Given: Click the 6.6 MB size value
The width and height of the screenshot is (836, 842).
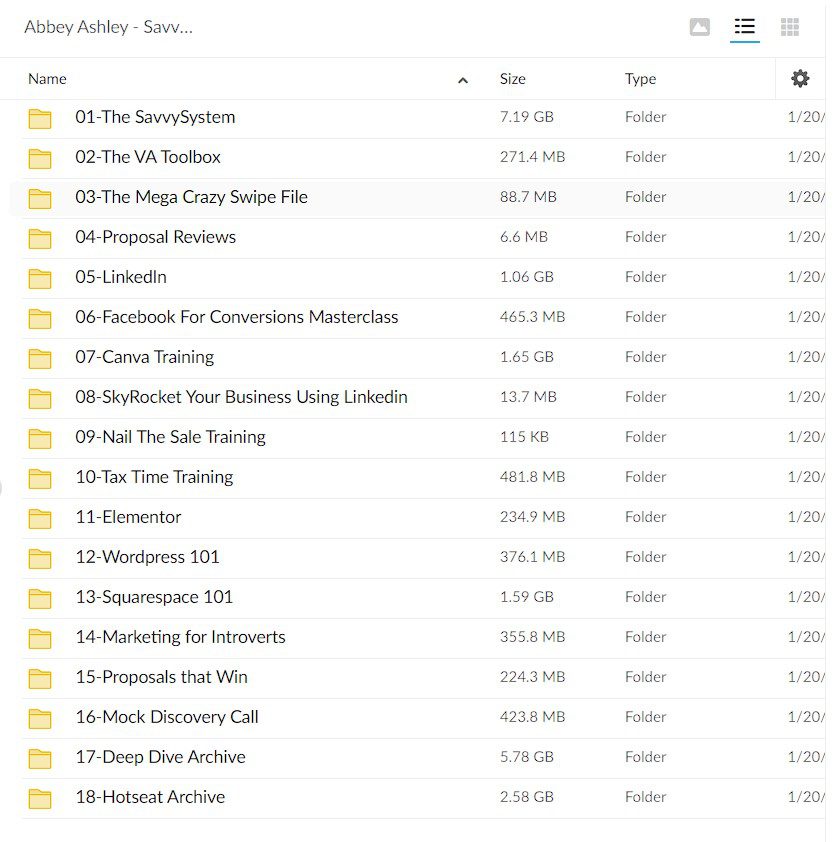Looking at the screenshot, I should tap(524, 237).
